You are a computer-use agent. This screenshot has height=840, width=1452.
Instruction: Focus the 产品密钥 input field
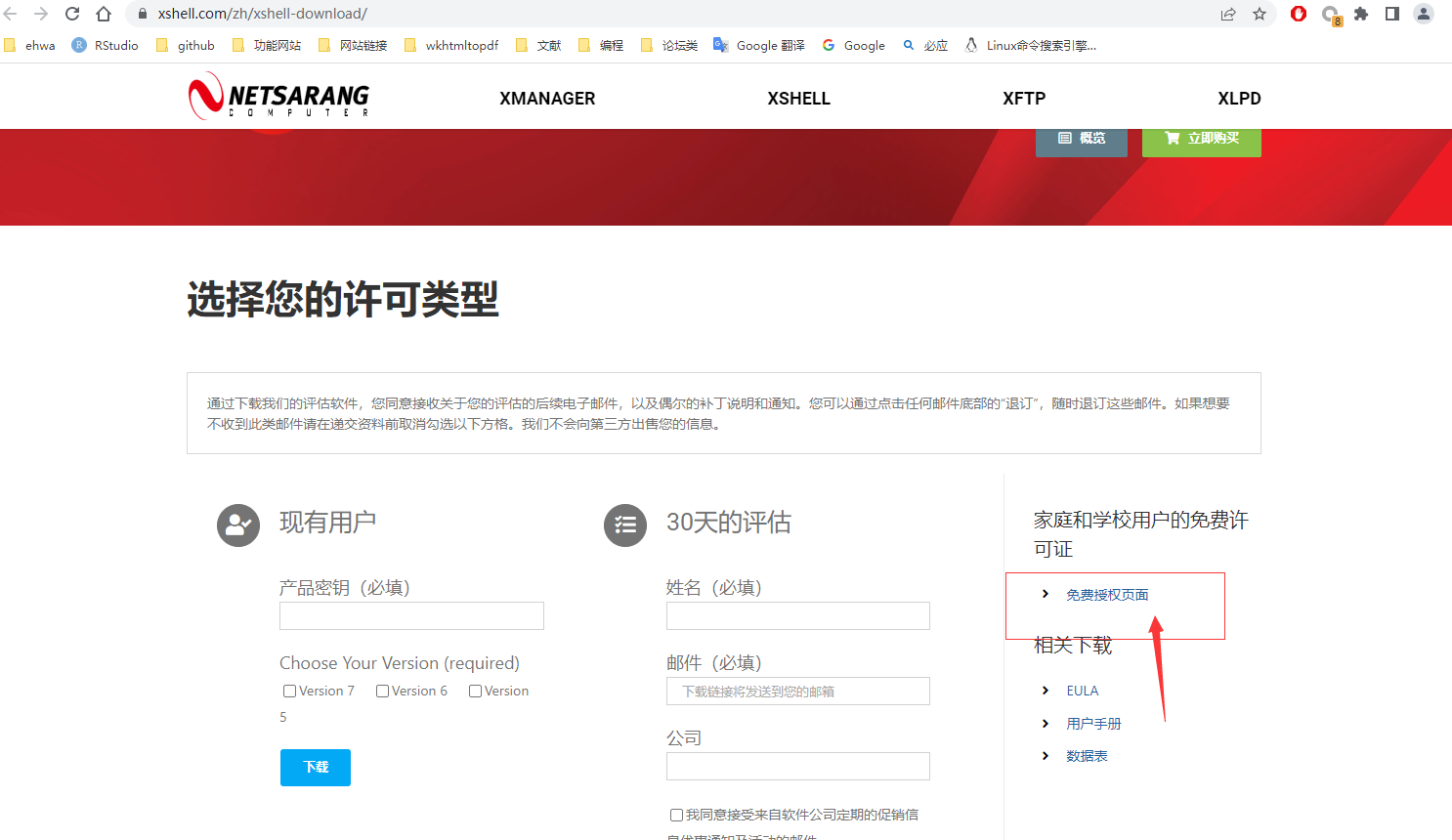[x=411, y=615]
